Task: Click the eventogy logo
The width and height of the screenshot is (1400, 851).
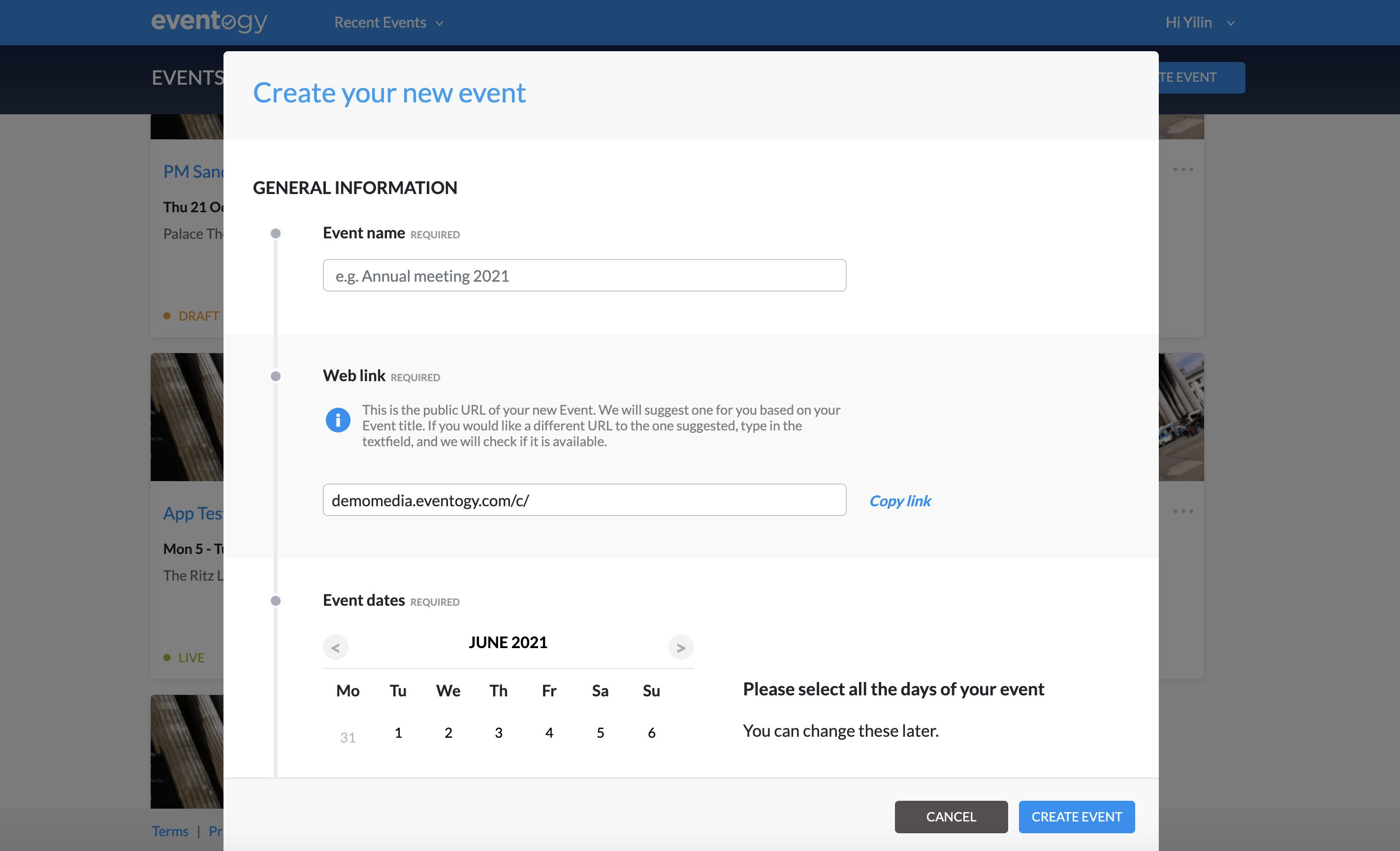Action: (x=209, y=22)
